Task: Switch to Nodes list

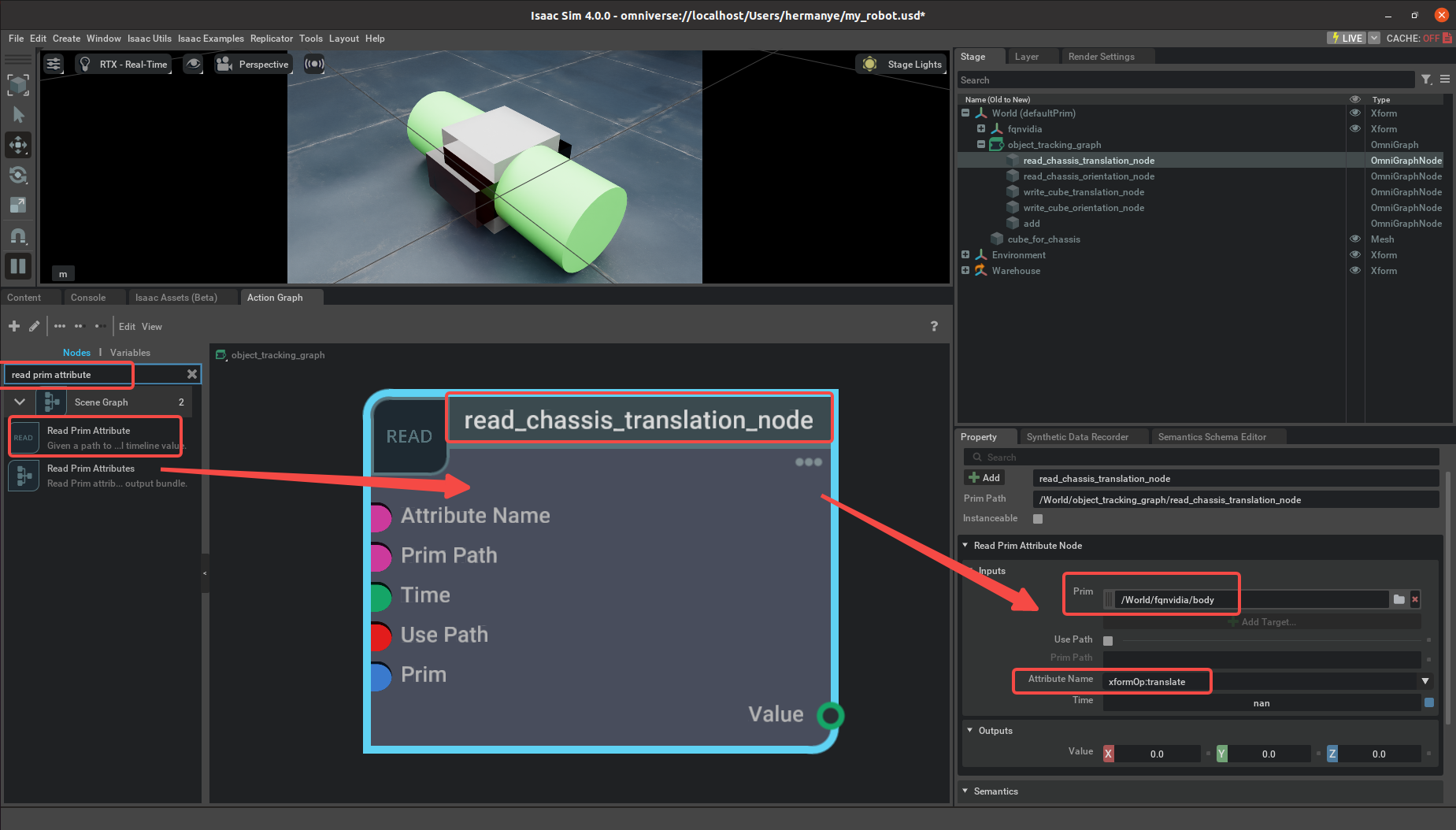Action: (x=76, y=353)
